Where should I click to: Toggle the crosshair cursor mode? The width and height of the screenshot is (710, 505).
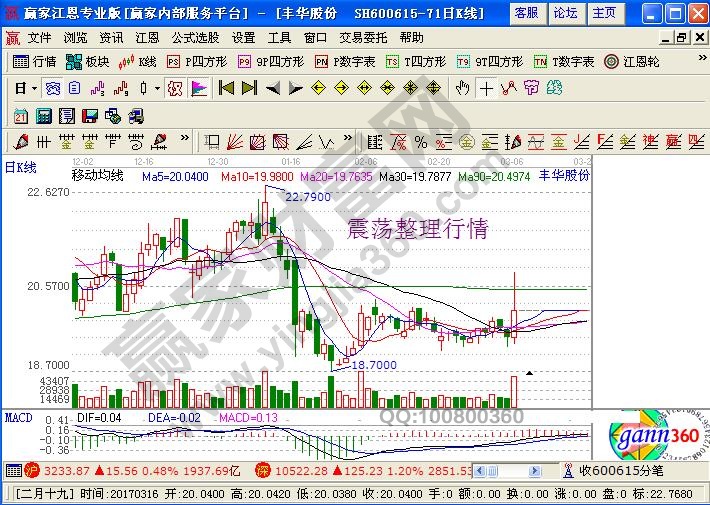pyautogui.click(x=486, y=88)
